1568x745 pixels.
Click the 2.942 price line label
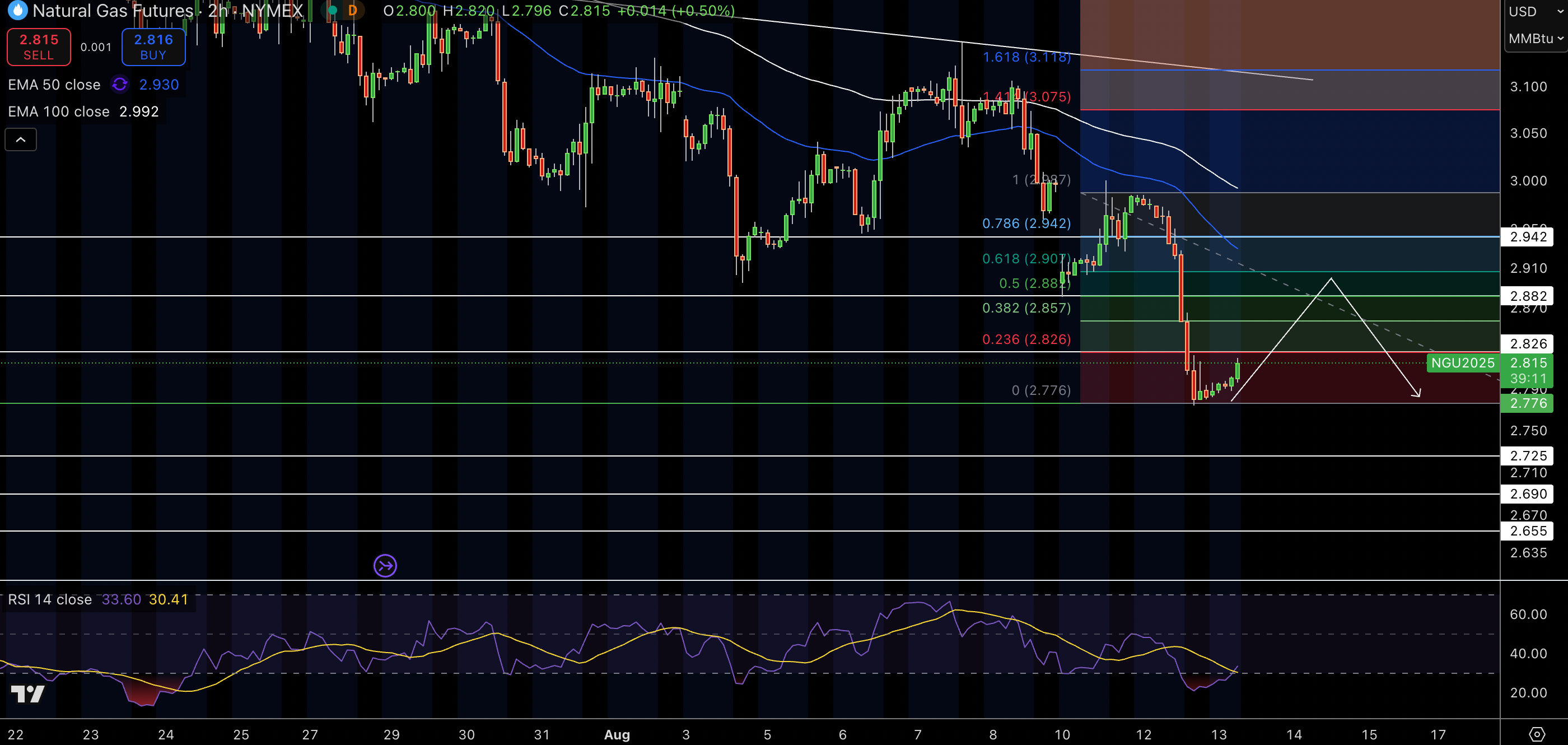pyautogui.click(x=1528, y=237)
